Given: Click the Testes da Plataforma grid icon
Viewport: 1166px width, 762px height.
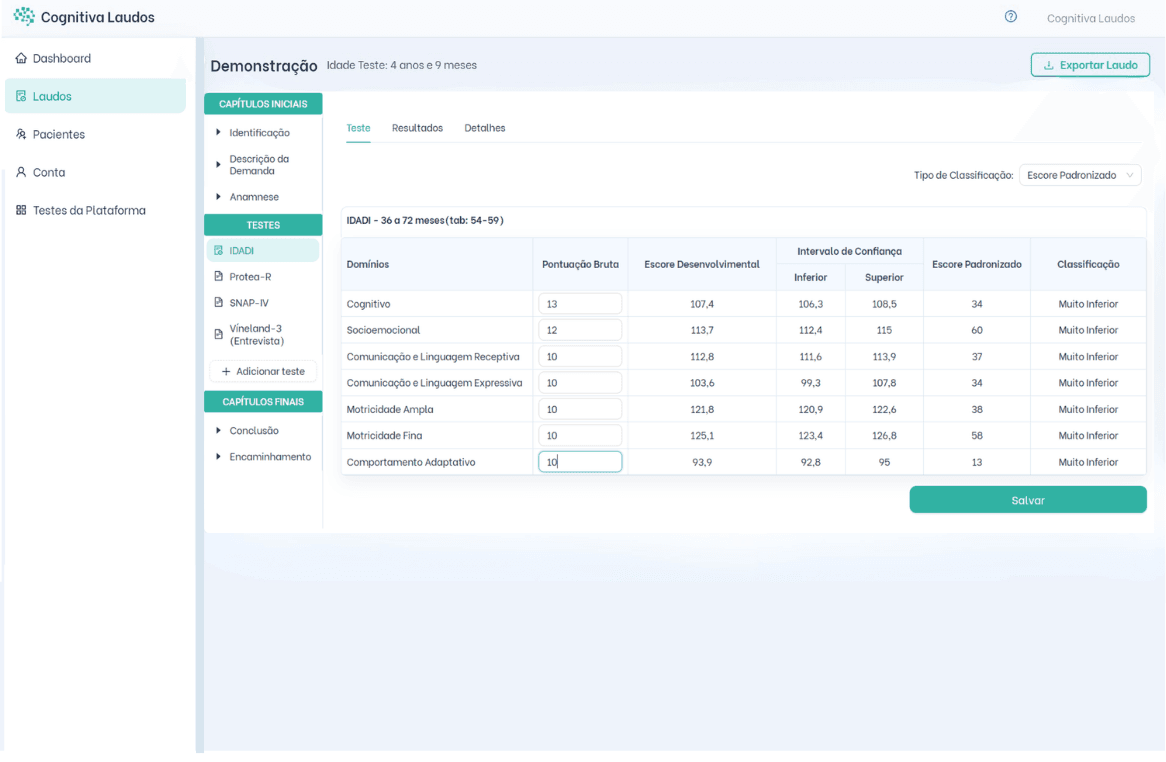Looking at the screenshot, I should tap(21, 210).
